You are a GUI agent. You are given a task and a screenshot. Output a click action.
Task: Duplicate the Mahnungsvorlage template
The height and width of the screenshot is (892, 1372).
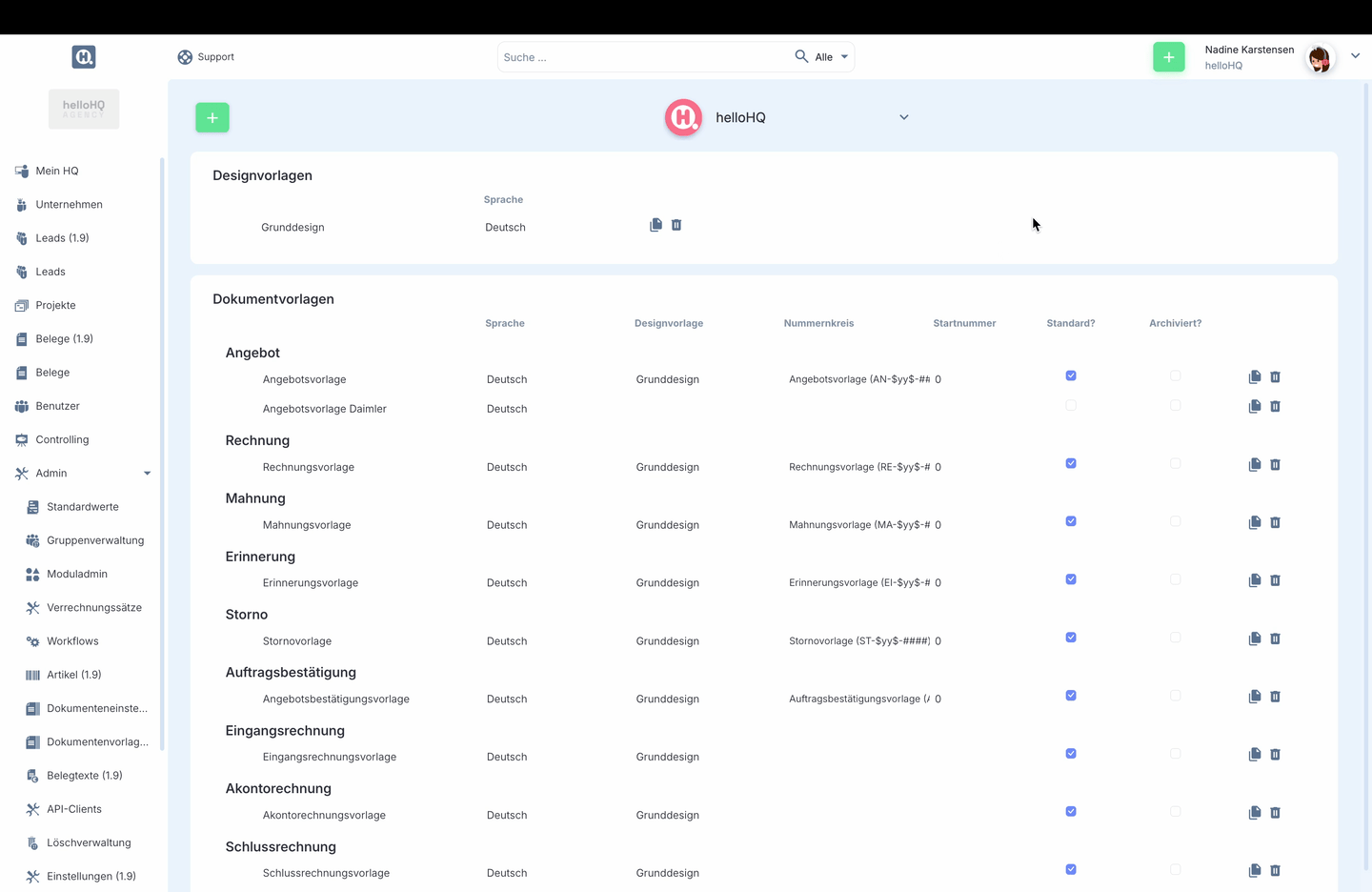tap(1255, 523)
